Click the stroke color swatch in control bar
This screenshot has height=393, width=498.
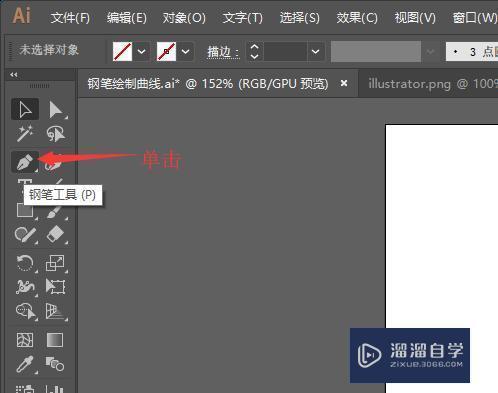coord(166,51)
